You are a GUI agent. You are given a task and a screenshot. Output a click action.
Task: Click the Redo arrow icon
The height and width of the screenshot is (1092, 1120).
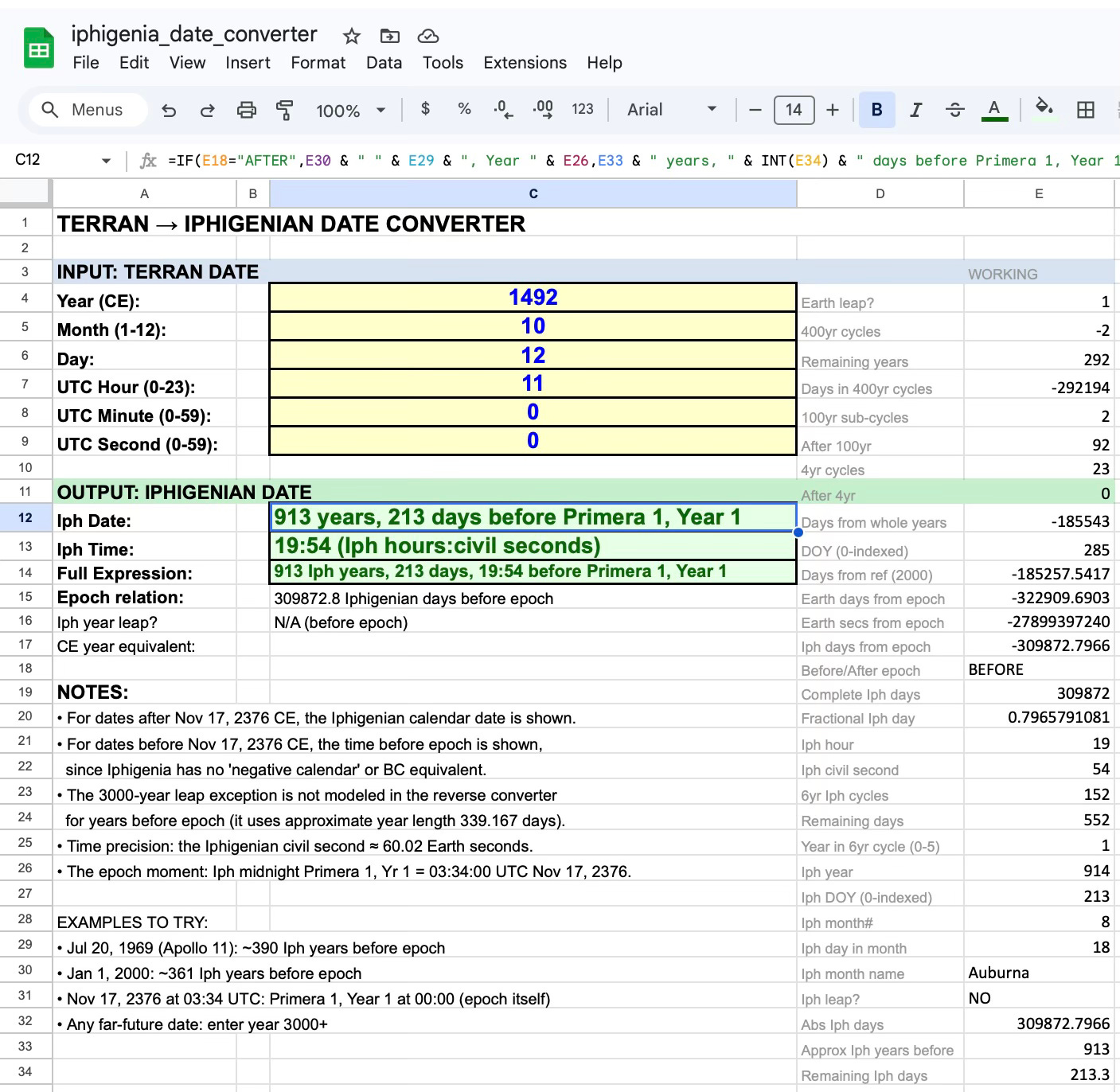click(207, 111)
